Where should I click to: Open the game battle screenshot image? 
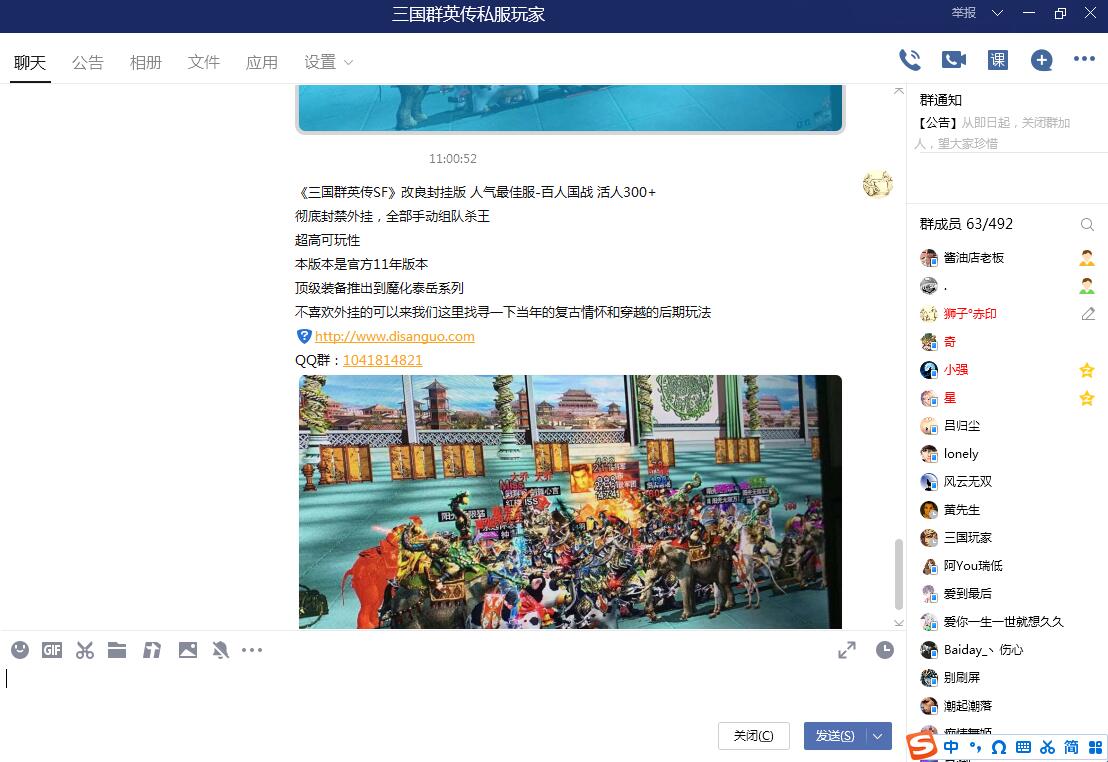(570, 502)
